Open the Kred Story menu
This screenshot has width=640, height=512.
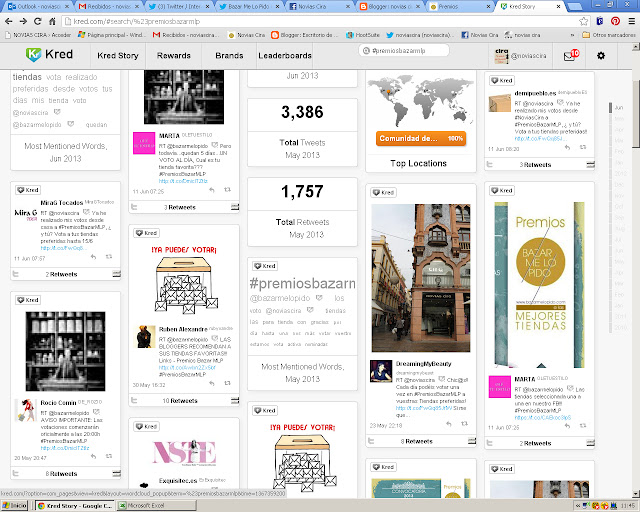(x=118, y=56)
